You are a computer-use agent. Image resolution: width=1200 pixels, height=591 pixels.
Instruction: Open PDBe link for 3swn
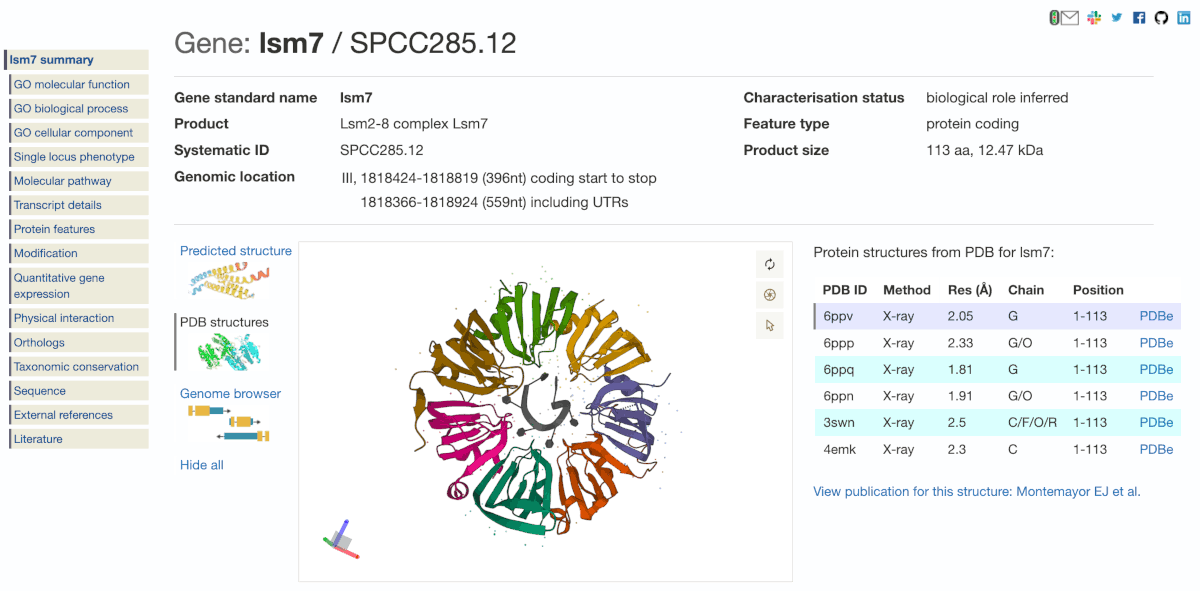click(x=1156, y=423)
